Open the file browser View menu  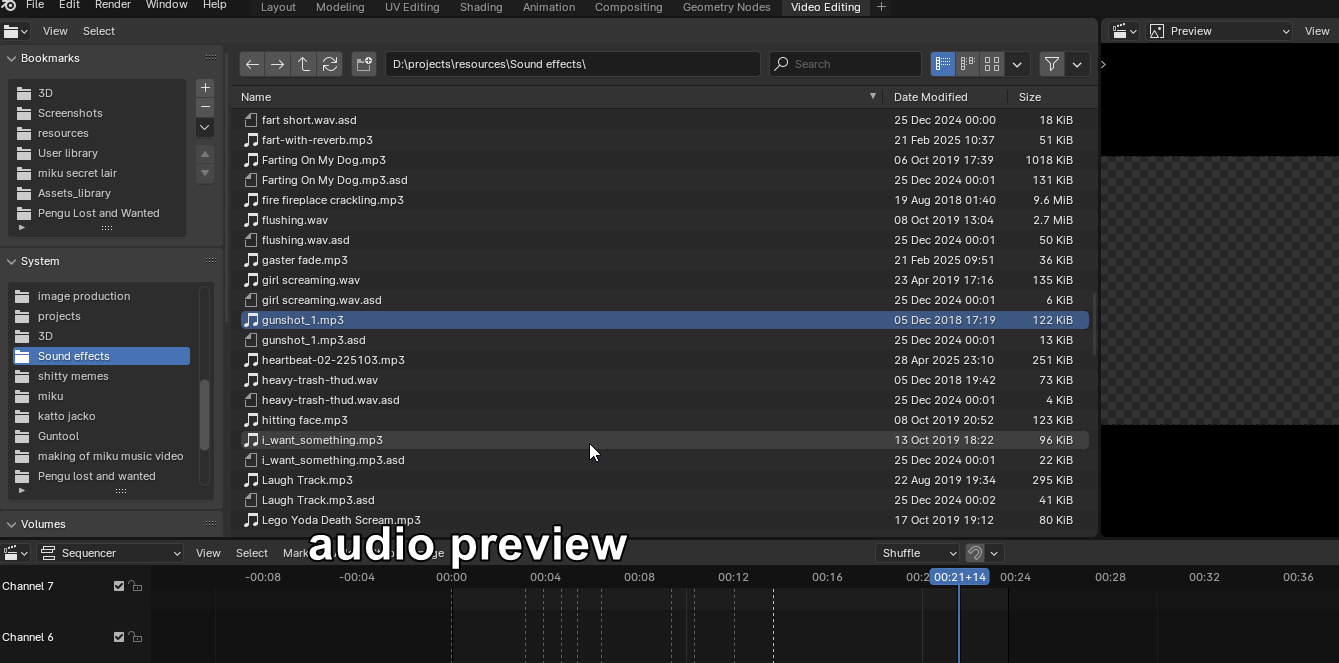[x=55, y=31]
